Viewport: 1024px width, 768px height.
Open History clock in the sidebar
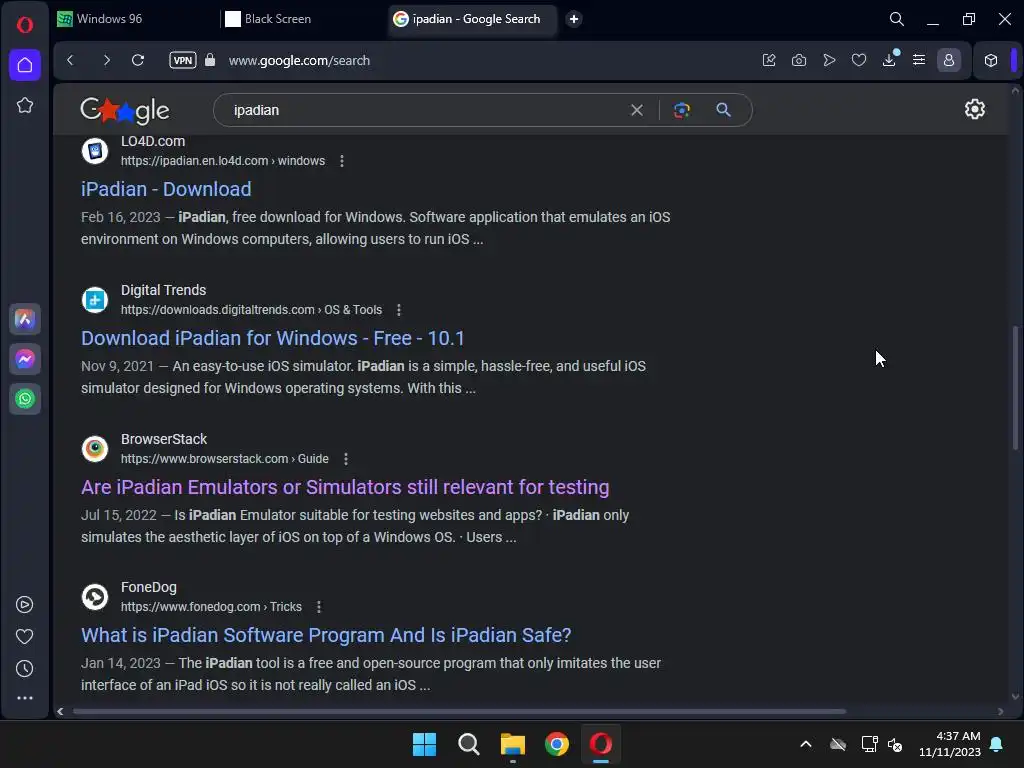(24, 669)
